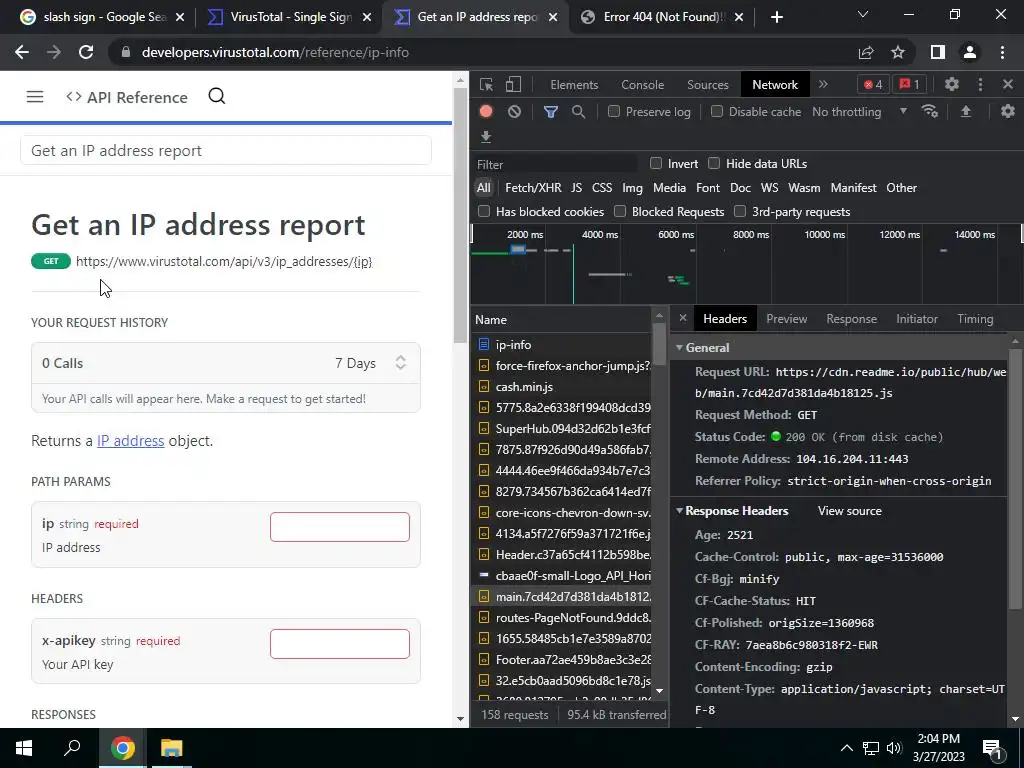Switch to the Console DevTools tab
This screenshot has width=1024, height=768.
pyautogui.click(x=643, y=85)
